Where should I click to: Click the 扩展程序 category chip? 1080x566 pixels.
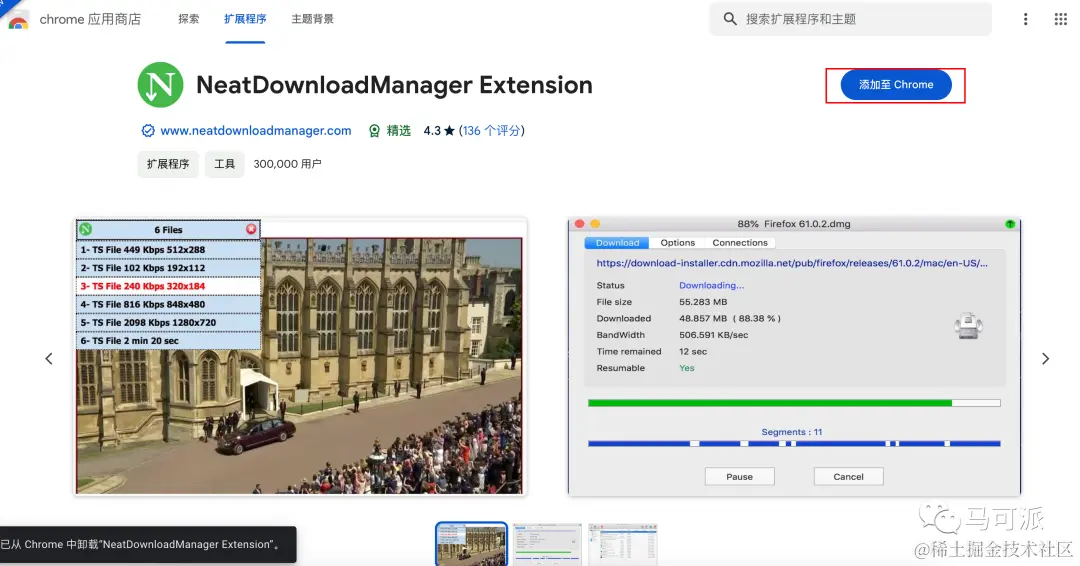coord(168,164)
